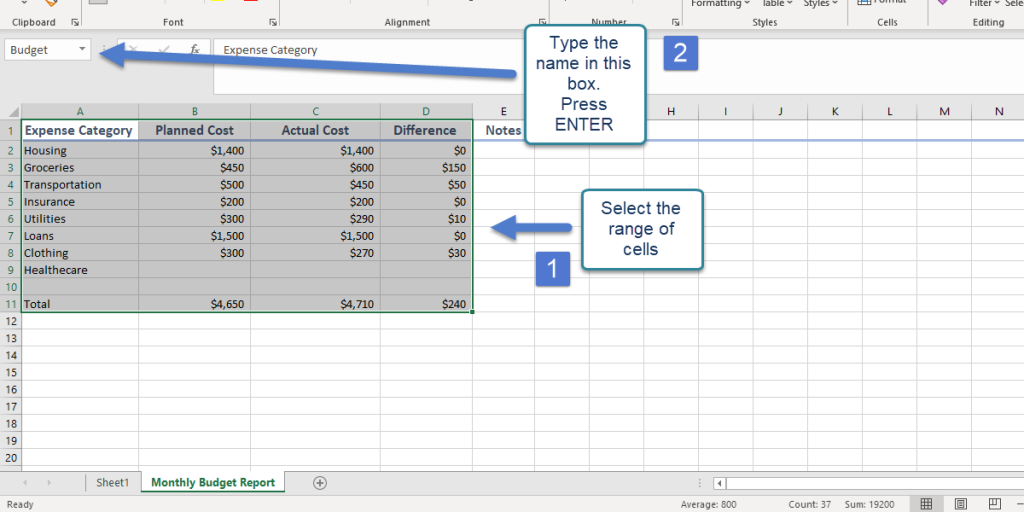This screenshot has height=512, width=1024.
Task: Select column M header
Action: (944, 111)
